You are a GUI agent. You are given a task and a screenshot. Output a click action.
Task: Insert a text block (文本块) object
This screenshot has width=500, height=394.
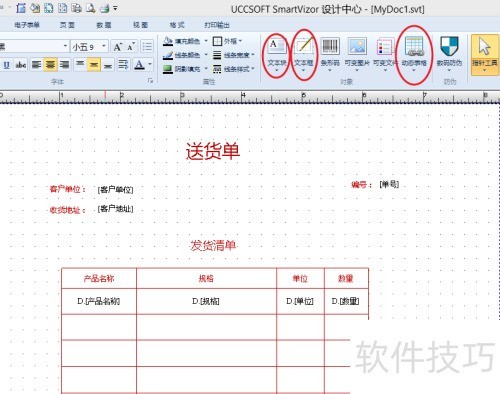coord(276,53)
